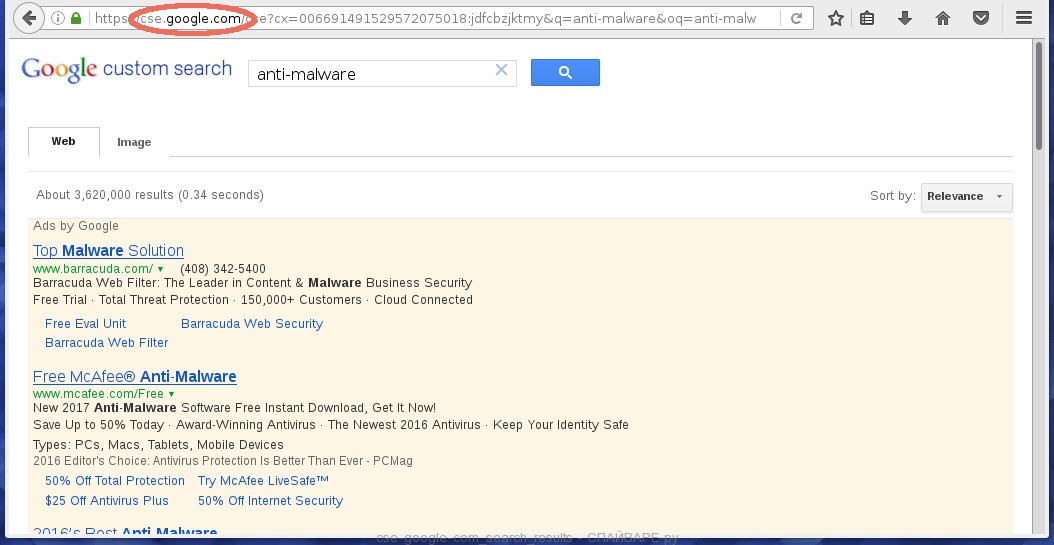Screen dimensions: 1054x545
Task: Reload the page with the refresh icon
Action: (797, 19)
